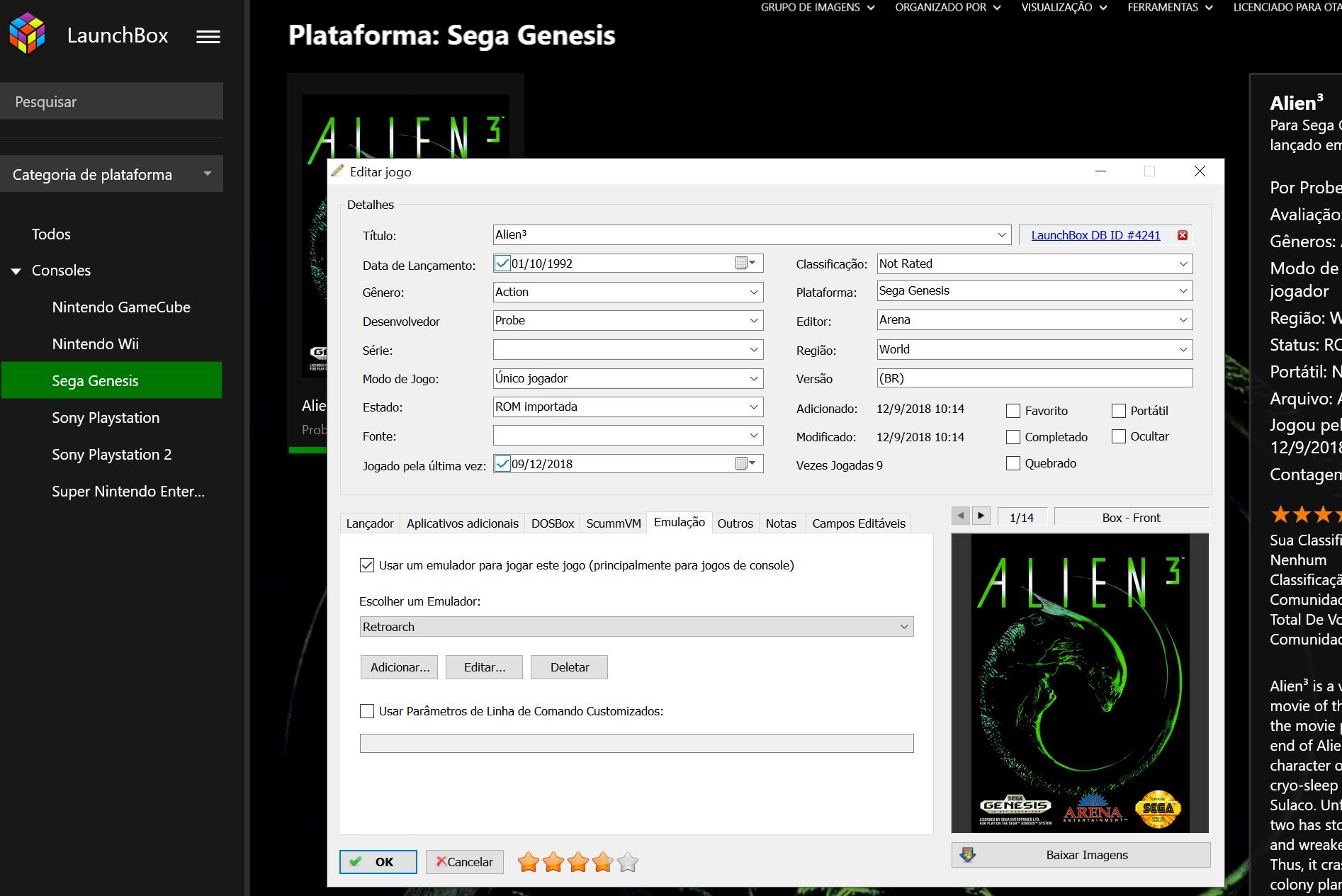The width and height of the screenshot is (1342, 896).
Task: Open the Plataforma dropdown showing Sega Genesis
Action: [x=1183, y=291]
